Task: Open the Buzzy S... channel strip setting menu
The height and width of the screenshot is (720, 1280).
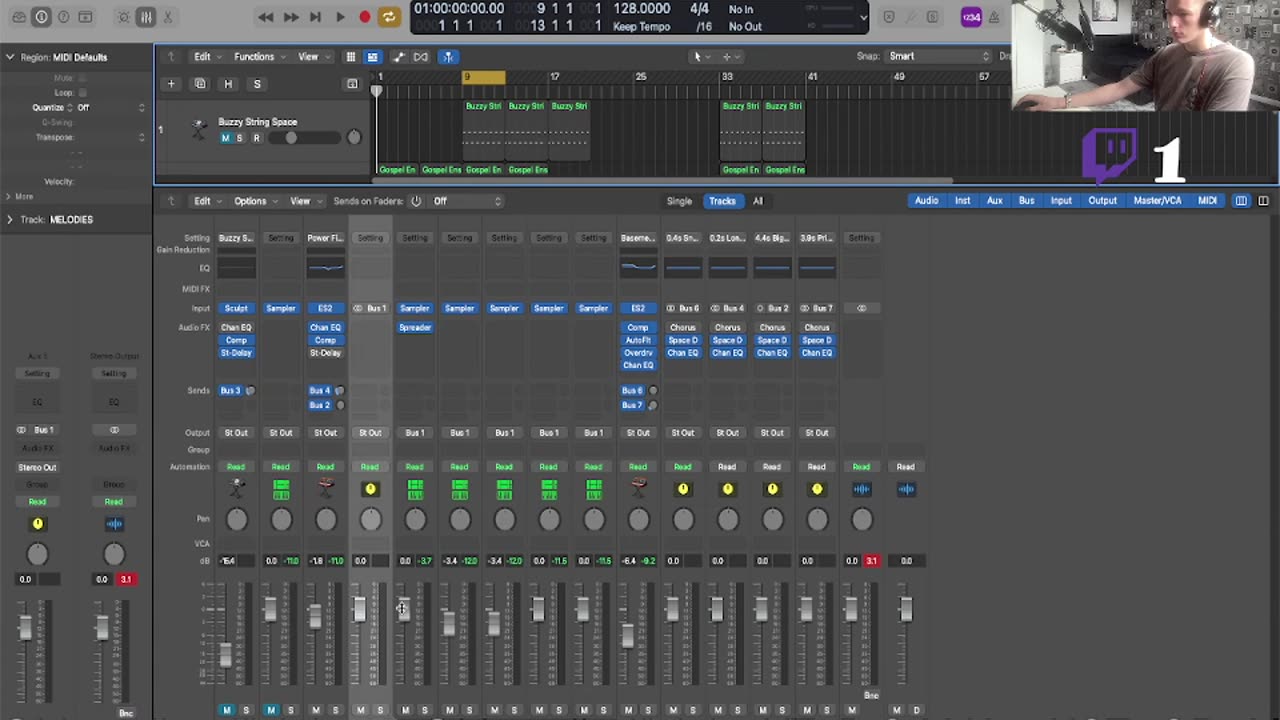Action: tap(236, 238)
